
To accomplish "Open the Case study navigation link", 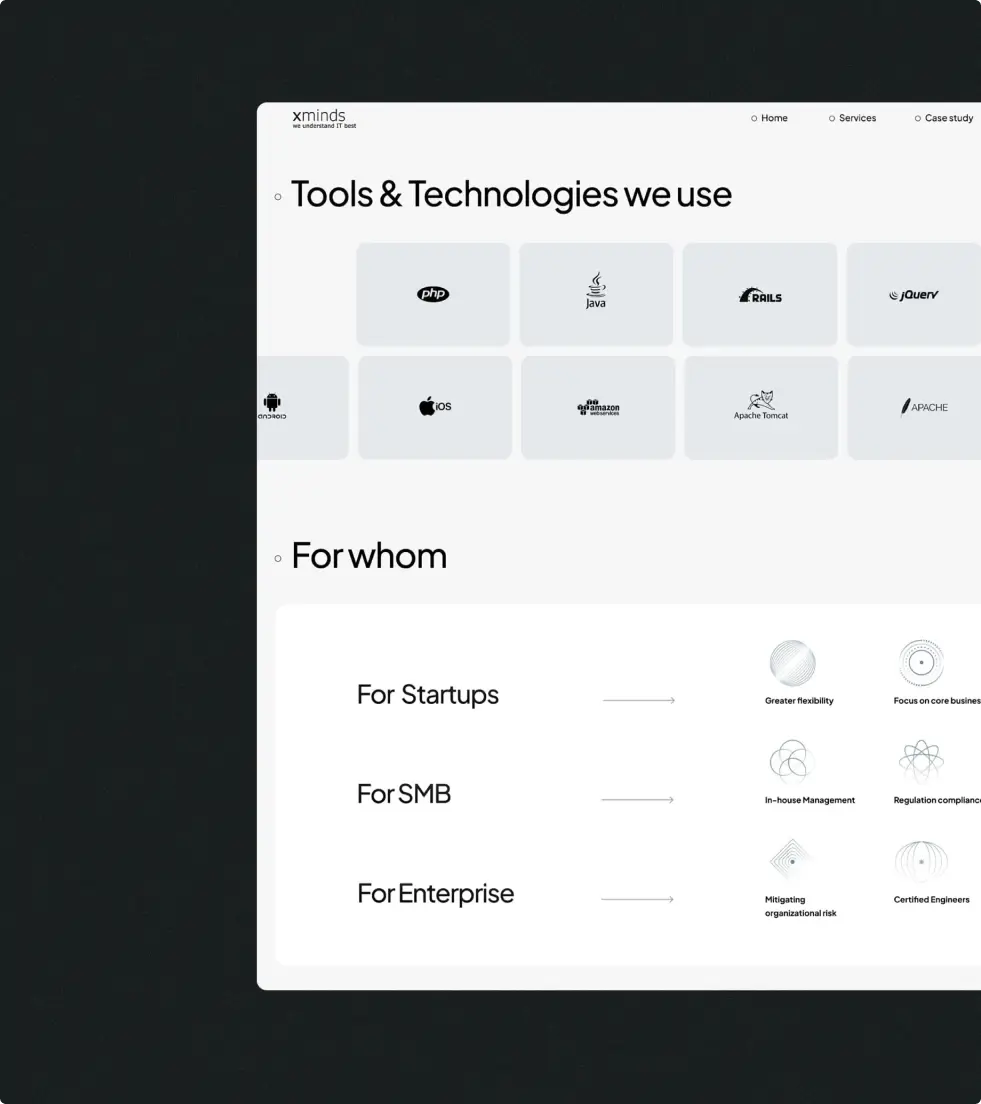I will tap(944, 118).
